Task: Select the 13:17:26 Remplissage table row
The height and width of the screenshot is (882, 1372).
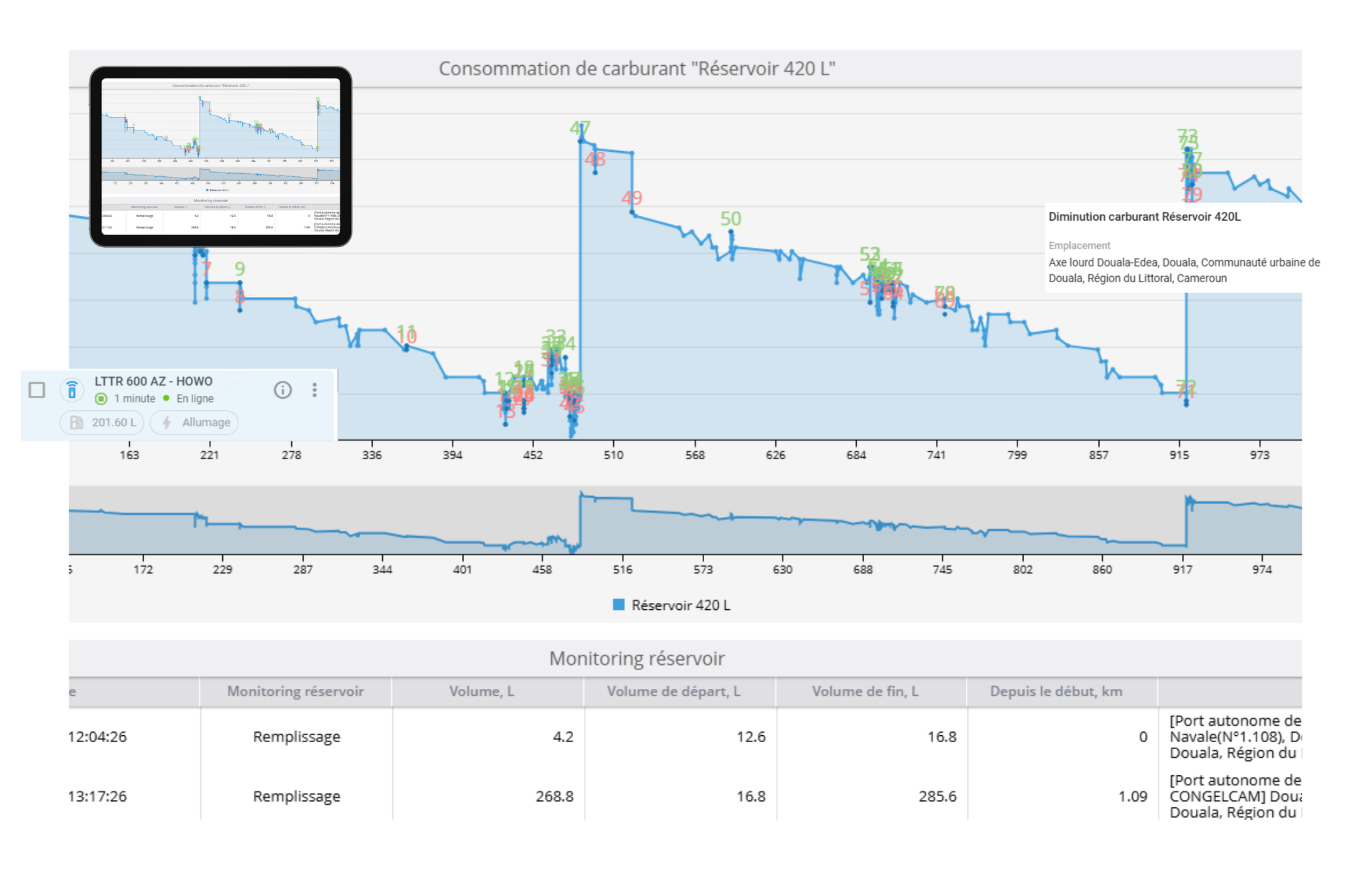Action: tap(296, 796)
